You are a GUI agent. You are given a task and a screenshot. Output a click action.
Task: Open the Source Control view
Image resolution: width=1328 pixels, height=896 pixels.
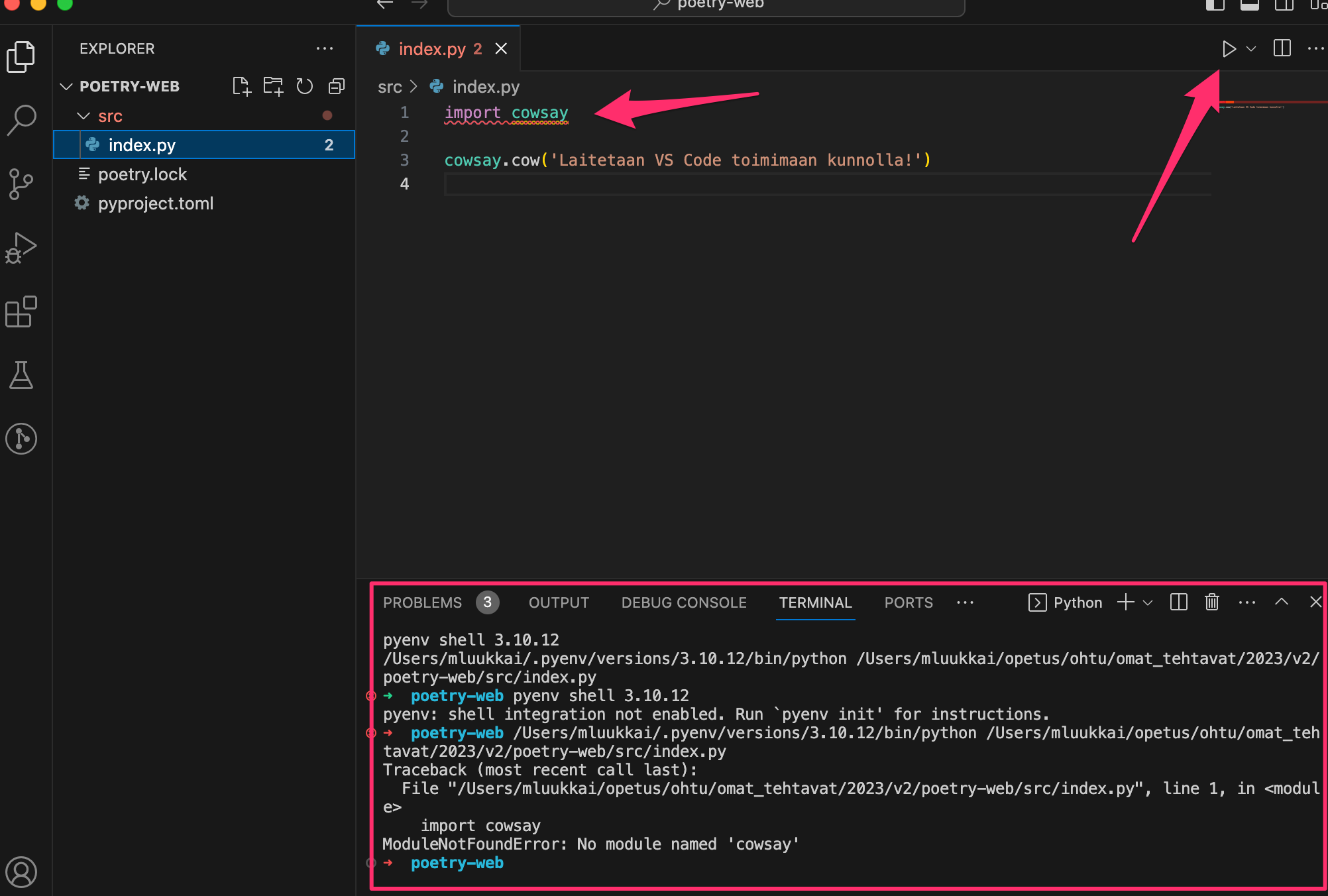[x=21, y=184]
